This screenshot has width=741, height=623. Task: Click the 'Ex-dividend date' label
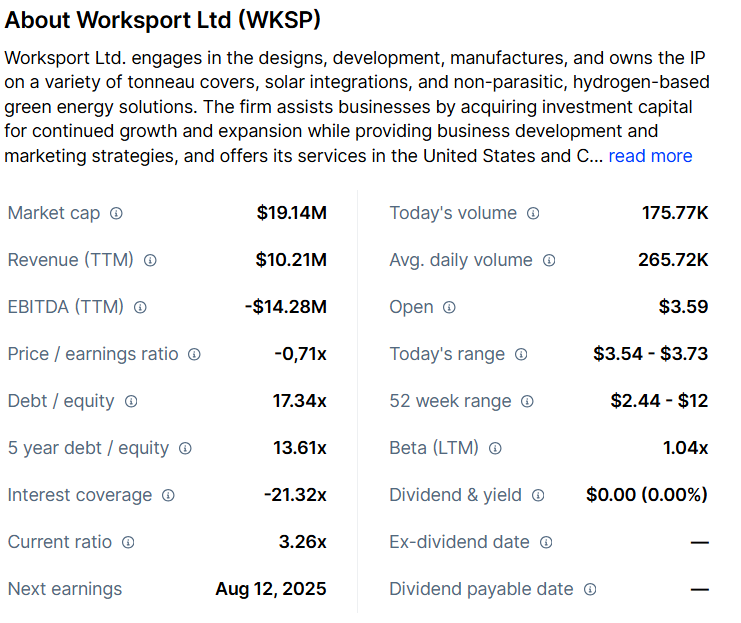(459, 542)
